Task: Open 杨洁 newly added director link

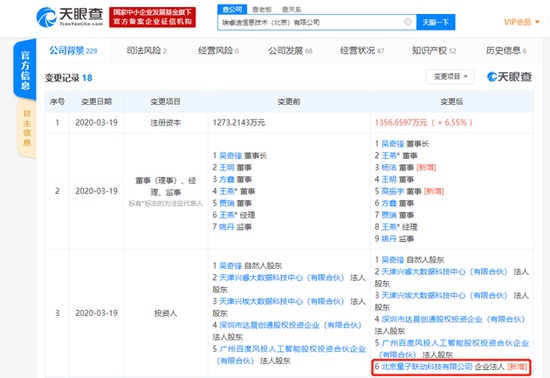Action: coord(389,167)
